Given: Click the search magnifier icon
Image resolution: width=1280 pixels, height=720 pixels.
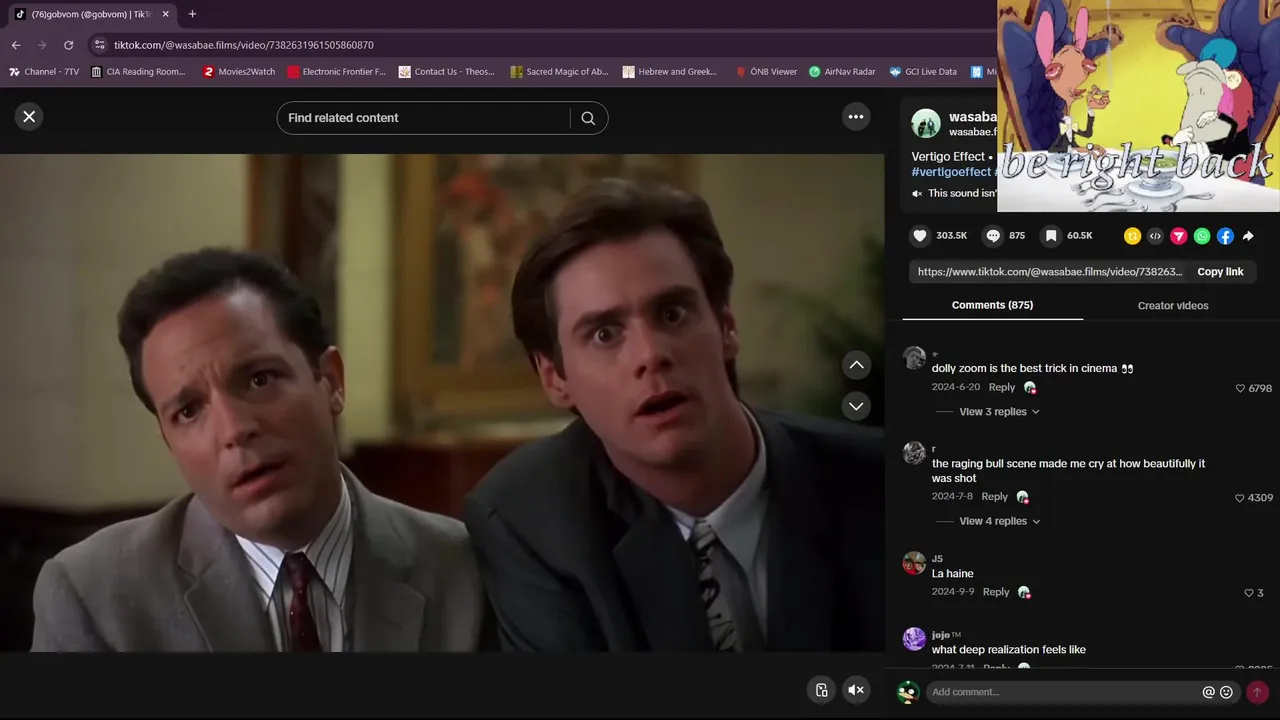Looking at the screenshot, I should [x=588, y=118].
